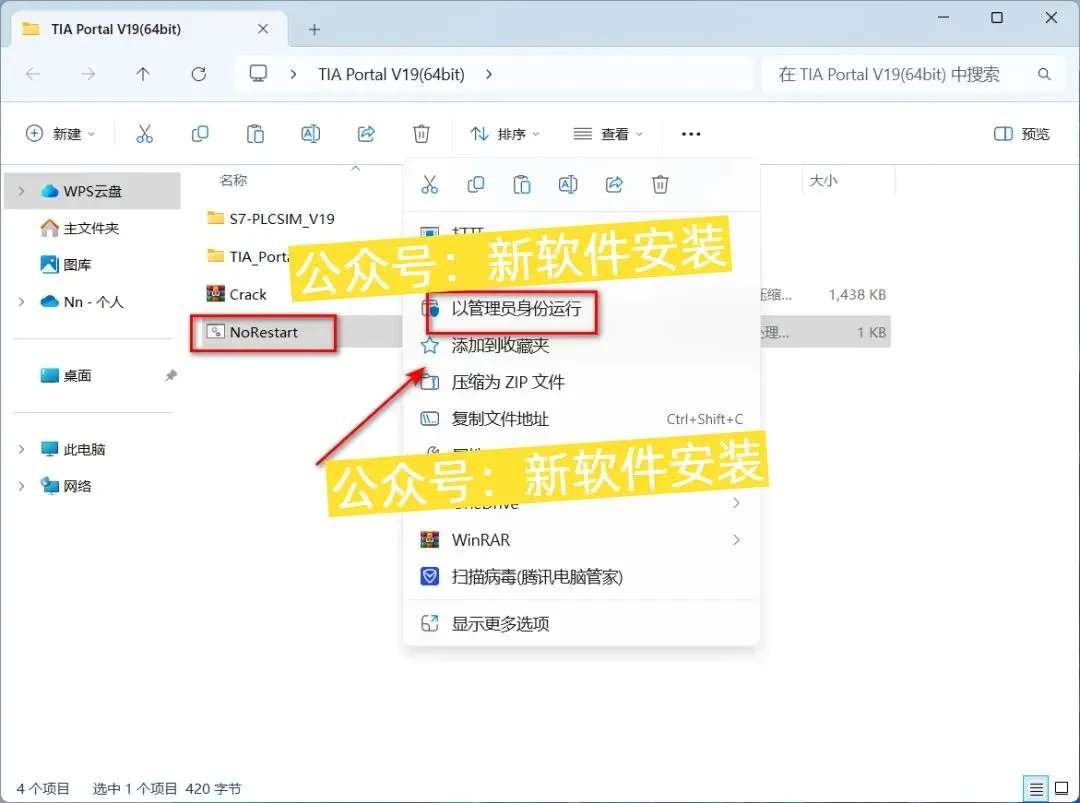Delete using the context menu trash icon
The width and height of the screenshot is (1080, 803).
pos(661,185)
